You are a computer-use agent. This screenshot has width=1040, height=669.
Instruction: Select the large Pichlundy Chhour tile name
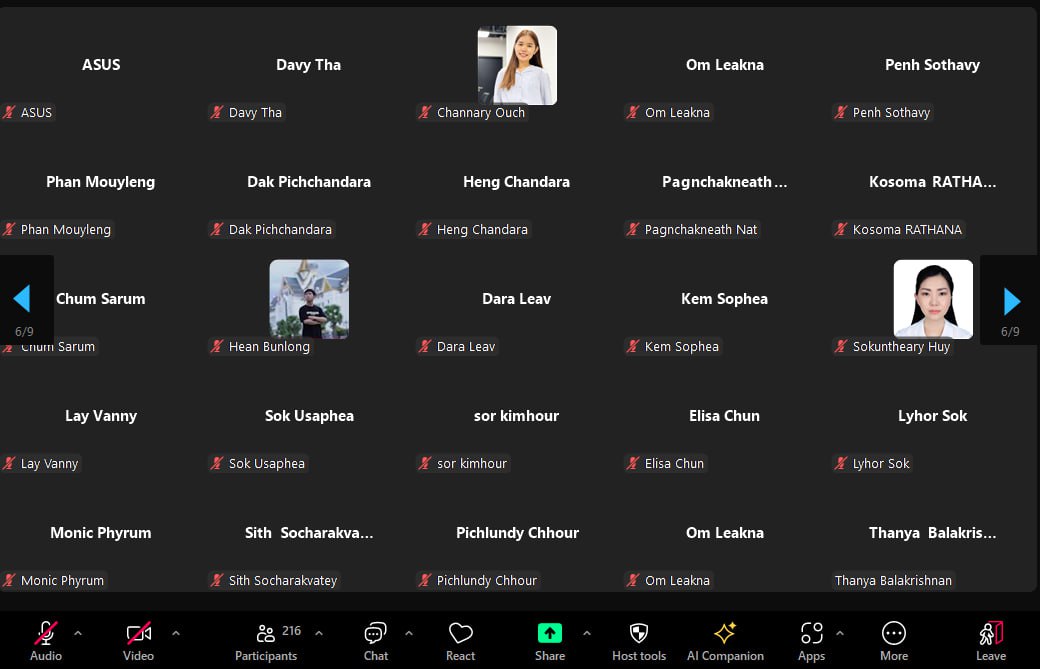(x=517, y=532)
